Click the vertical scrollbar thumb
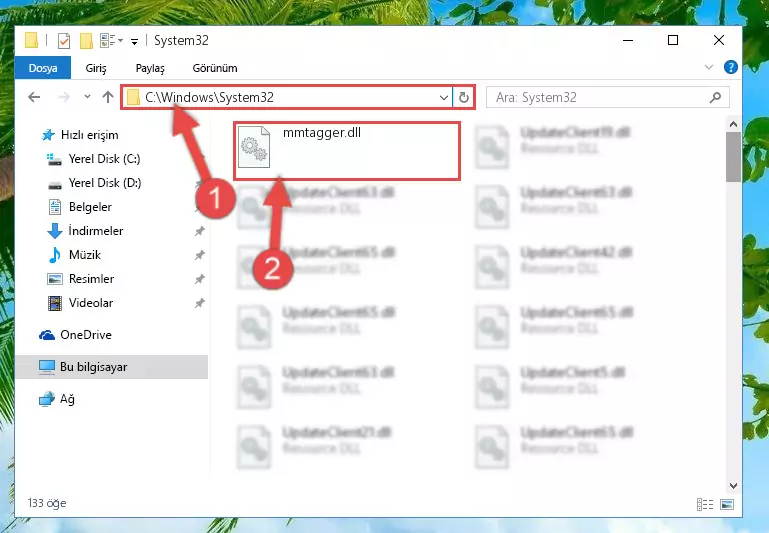 [733, 157]
